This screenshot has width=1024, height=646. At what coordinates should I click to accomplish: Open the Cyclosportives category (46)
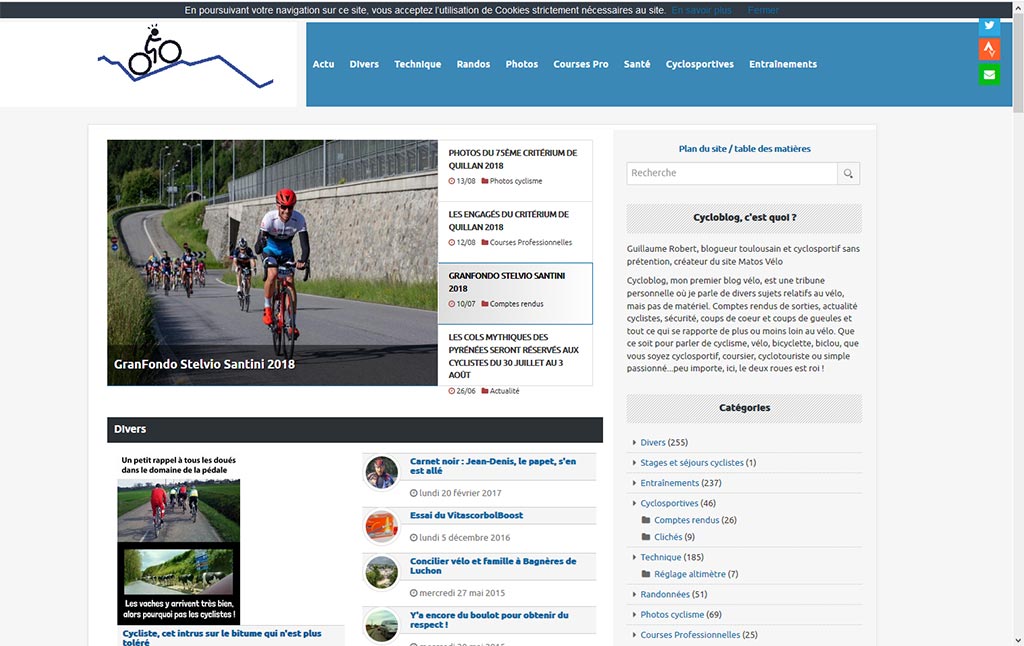pos(669,503)
